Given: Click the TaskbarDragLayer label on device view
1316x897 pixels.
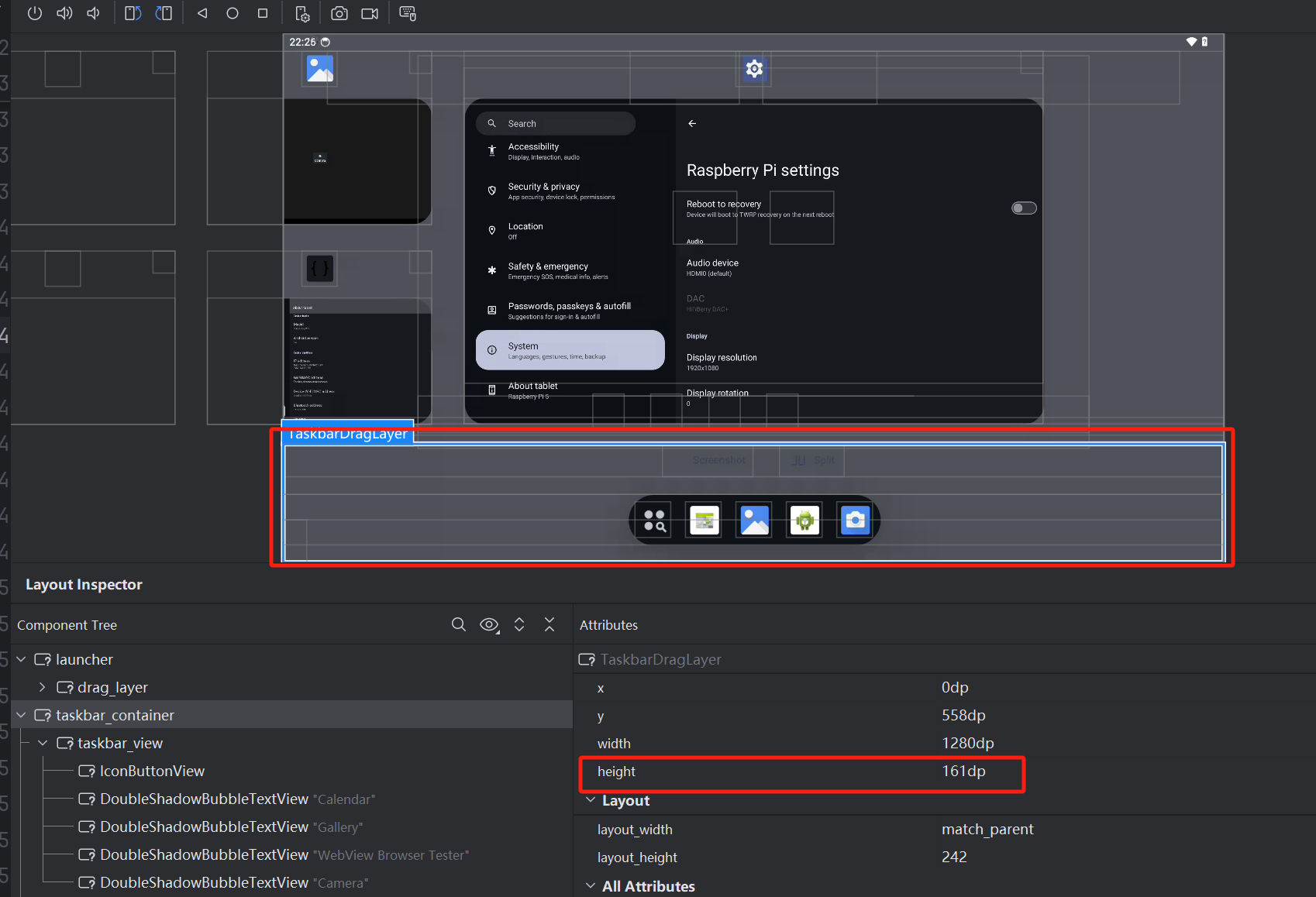Looking at the screenshot, I should [347, 434].
